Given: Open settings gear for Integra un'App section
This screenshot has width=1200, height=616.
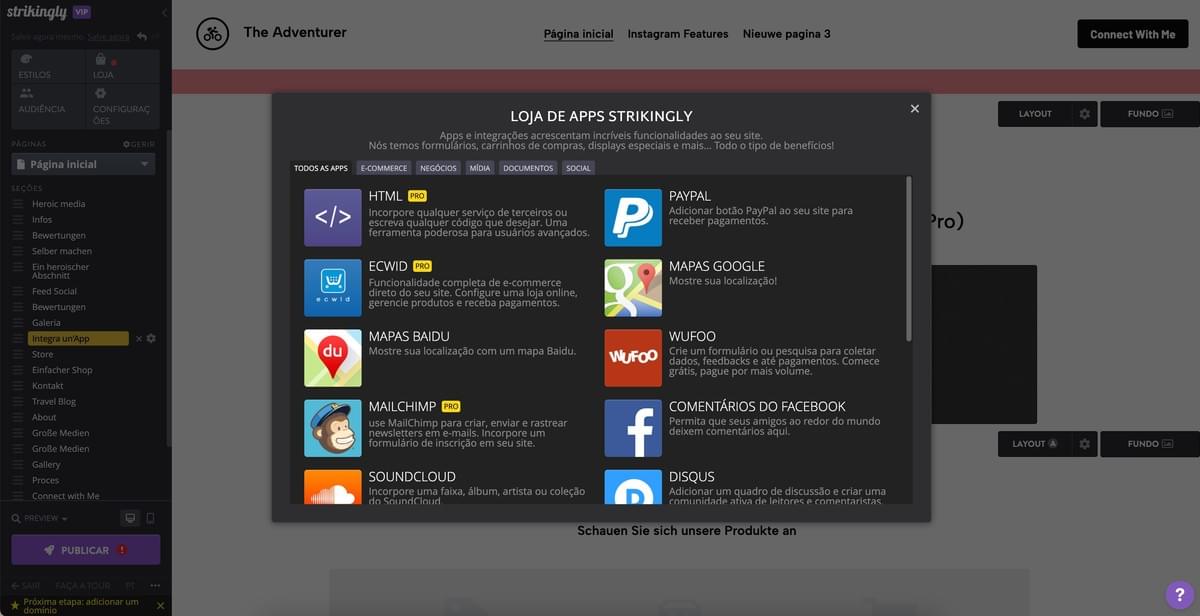Looking at the screenshot, I should (151, 339).
